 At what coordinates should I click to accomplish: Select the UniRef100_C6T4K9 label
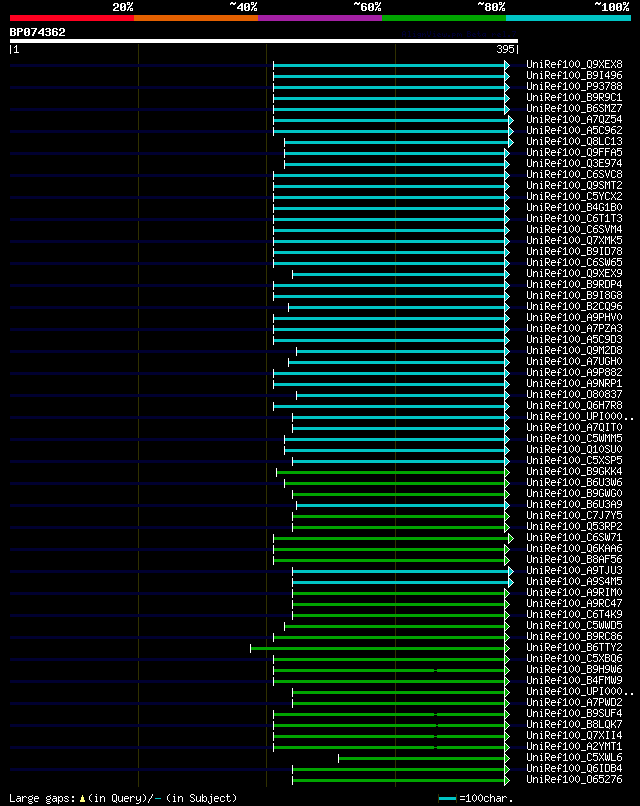pos(574,615)
